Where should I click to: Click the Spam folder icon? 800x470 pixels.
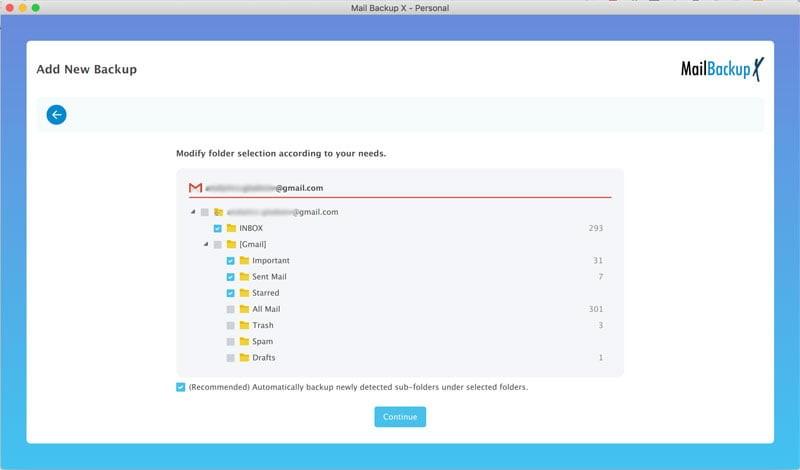pos(244,341)
